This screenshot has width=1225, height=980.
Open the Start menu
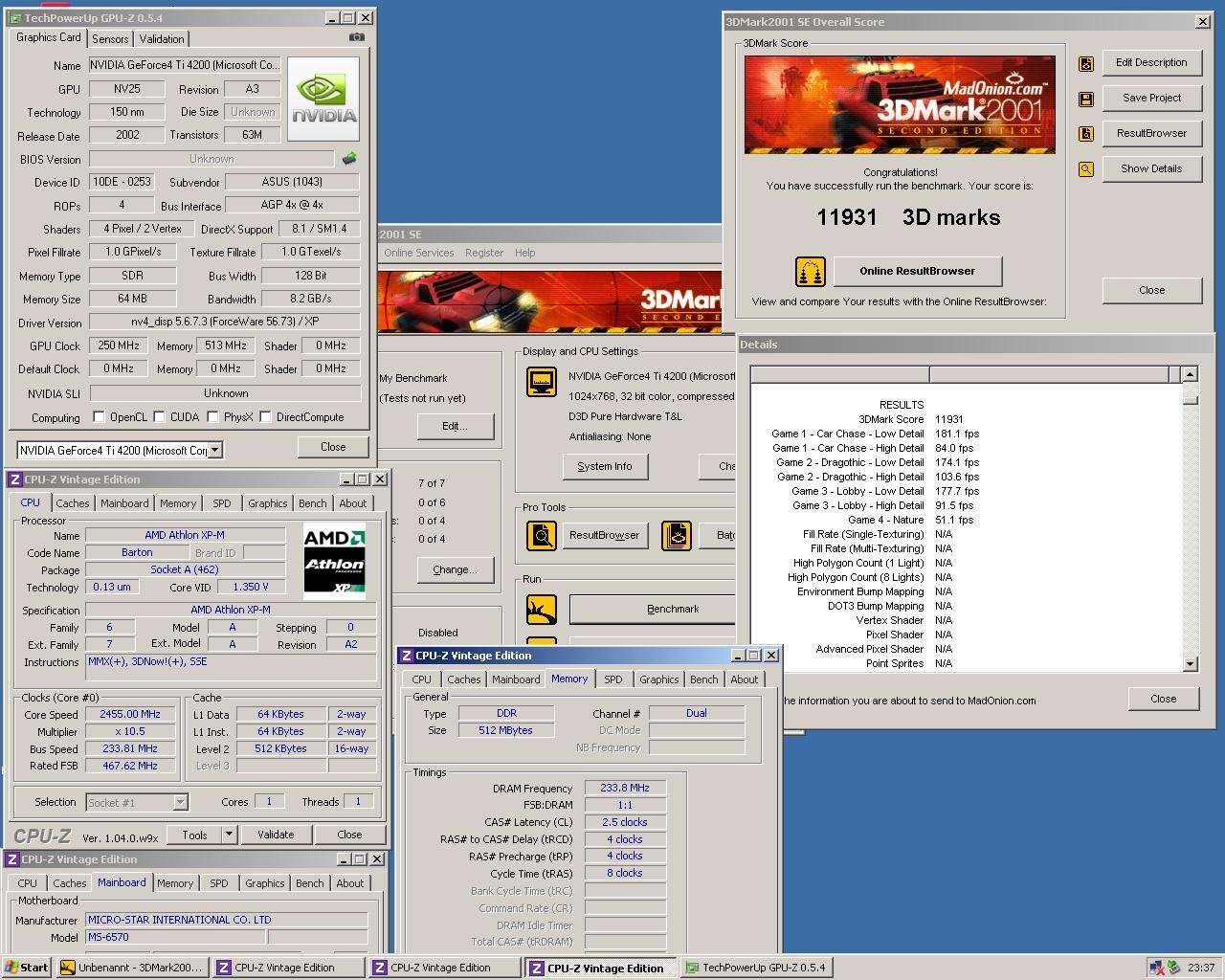[x=27, y=968]
